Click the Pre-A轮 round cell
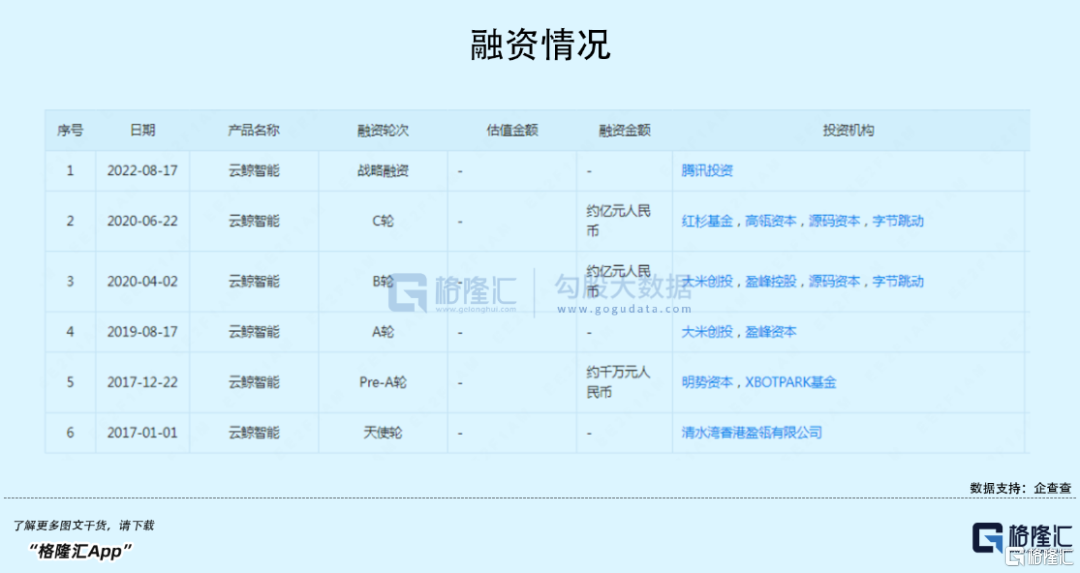This screenshot has height=573, width=1080. [383, 382]
